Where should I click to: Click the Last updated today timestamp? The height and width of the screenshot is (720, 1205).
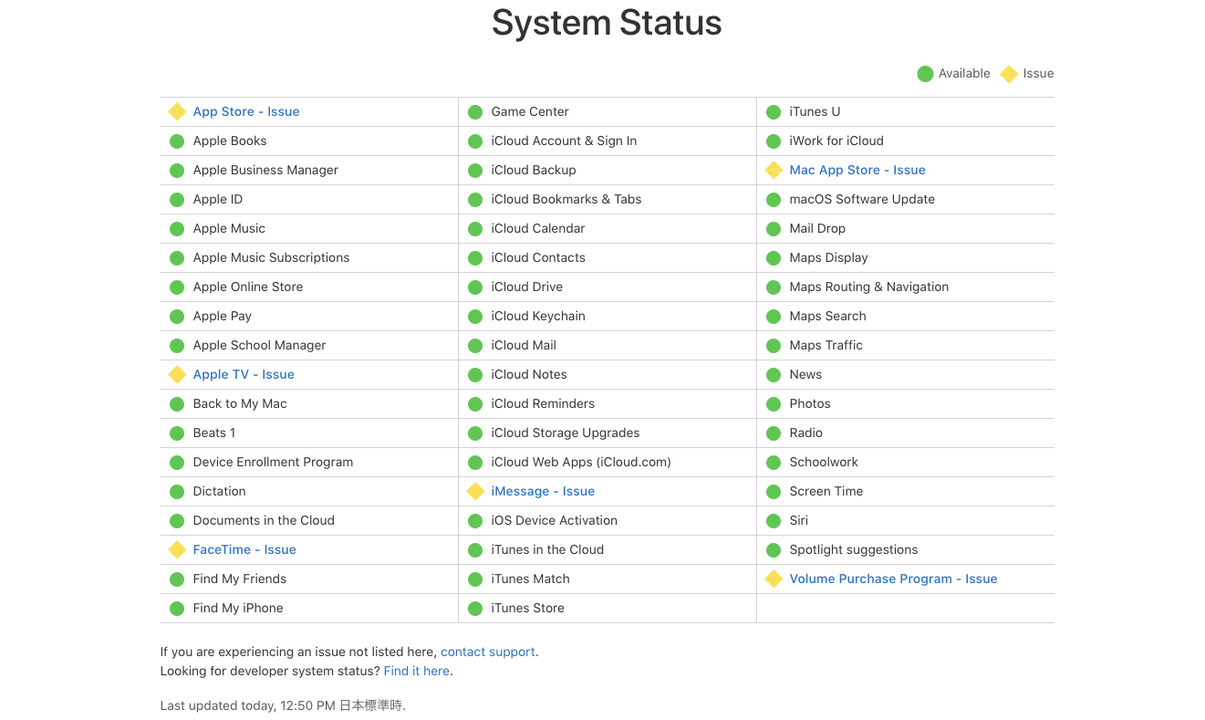283,705
